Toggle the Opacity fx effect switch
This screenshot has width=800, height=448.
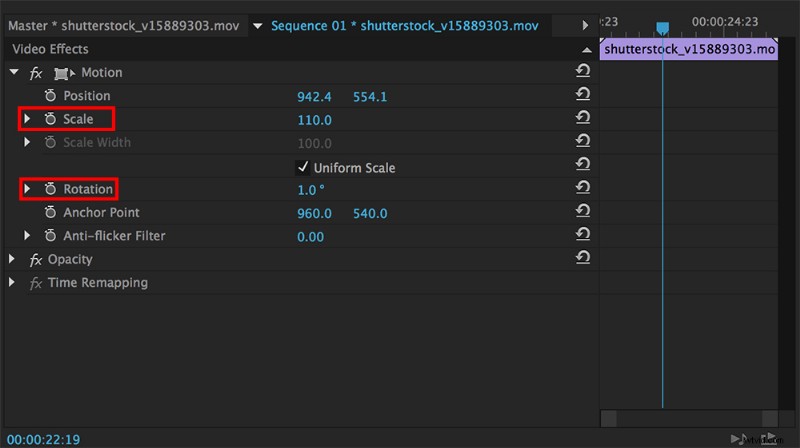coord(36,259)
